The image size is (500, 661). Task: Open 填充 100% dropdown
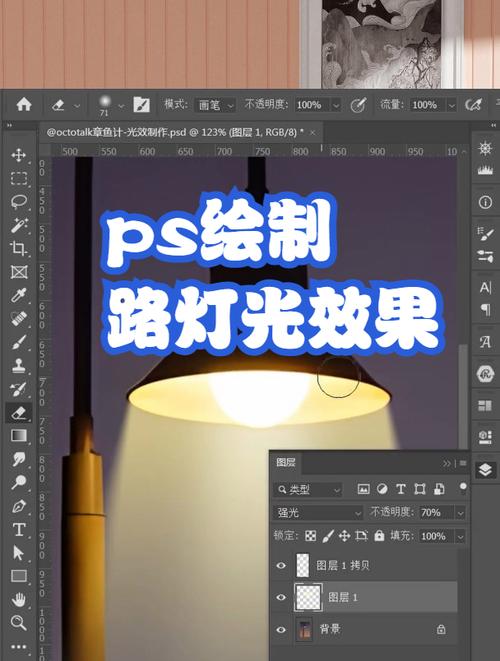click(460, 536)
